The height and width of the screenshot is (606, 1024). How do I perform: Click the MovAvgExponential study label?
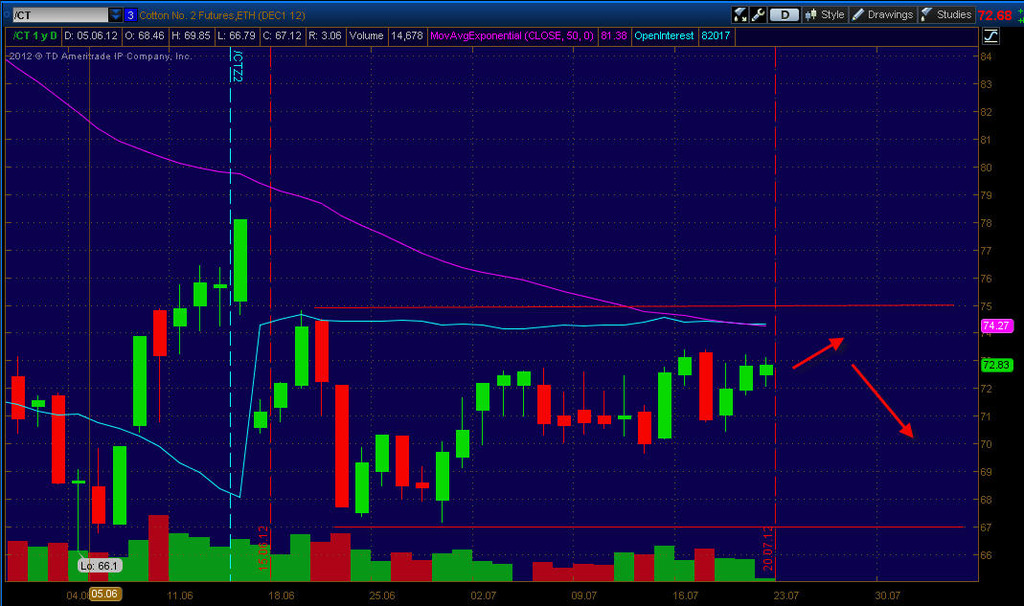tap(511, 36)
